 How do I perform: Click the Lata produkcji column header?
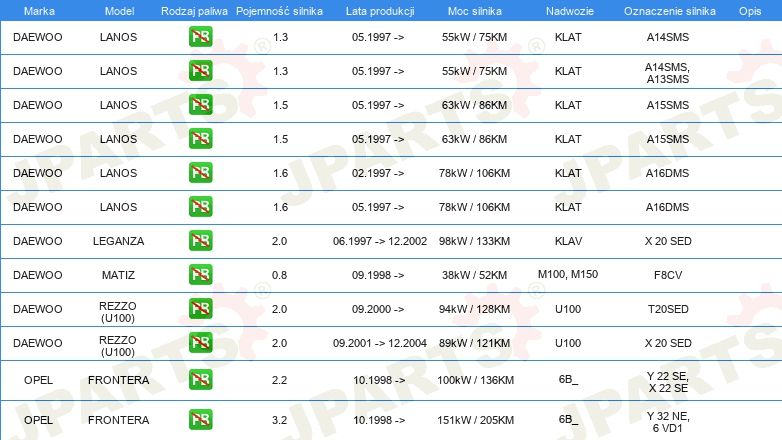point(380,11)
